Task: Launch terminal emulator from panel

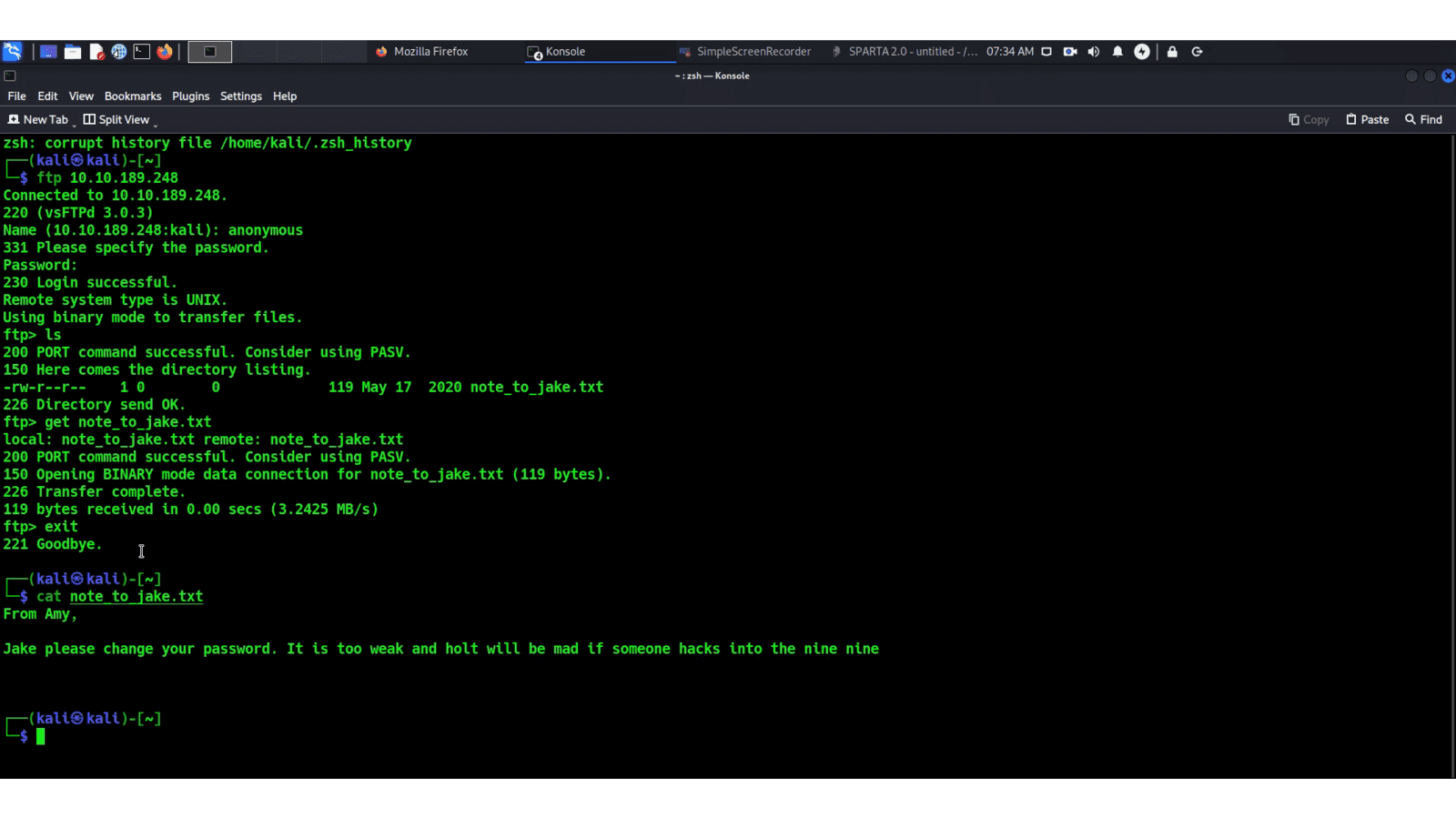Action: click(x=142, y=52)
